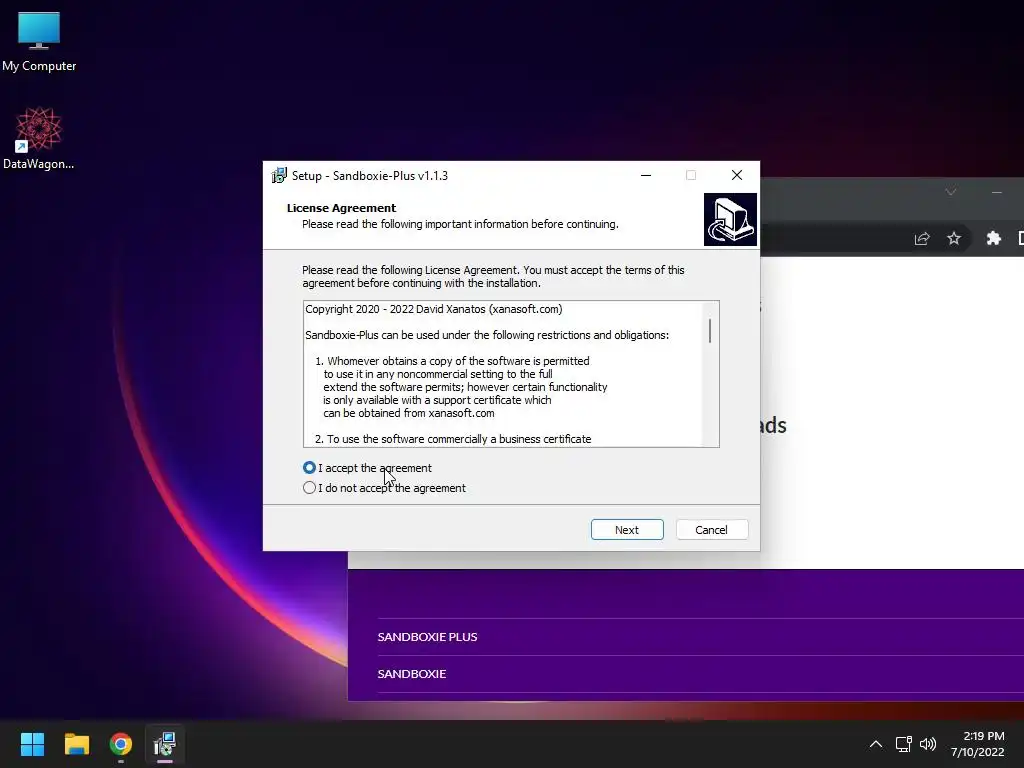Minimize the Sandboxie-Plus setup window

(646, 175)
